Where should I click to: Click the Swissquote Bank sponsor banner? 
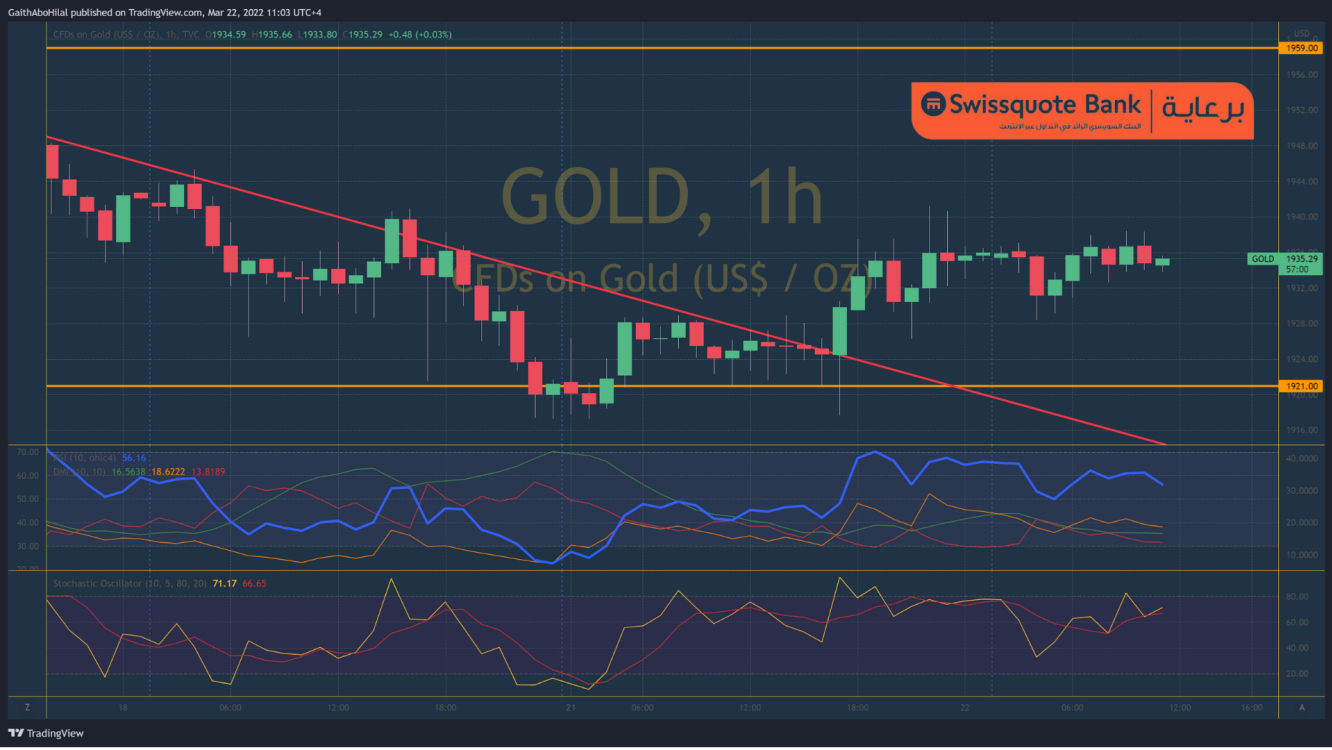(1082, 111)
